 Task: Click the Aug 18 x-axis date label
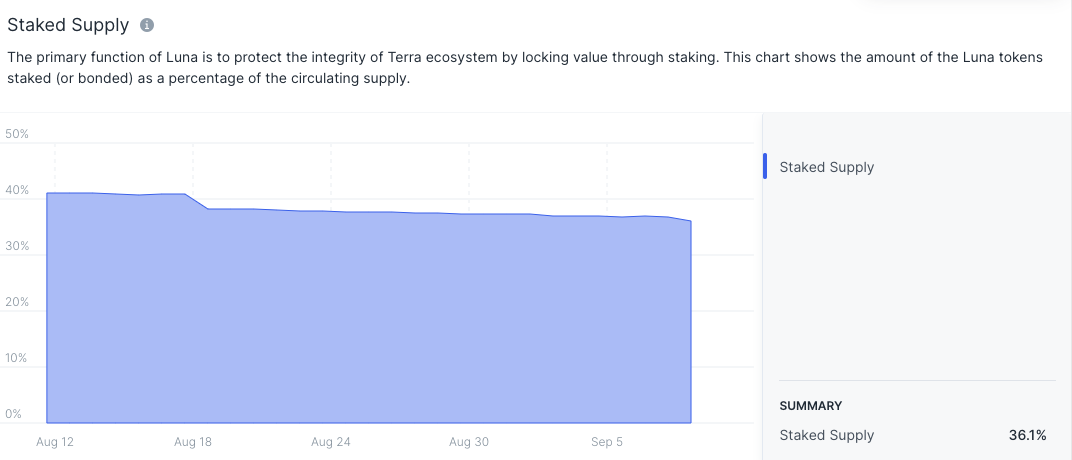193,442
